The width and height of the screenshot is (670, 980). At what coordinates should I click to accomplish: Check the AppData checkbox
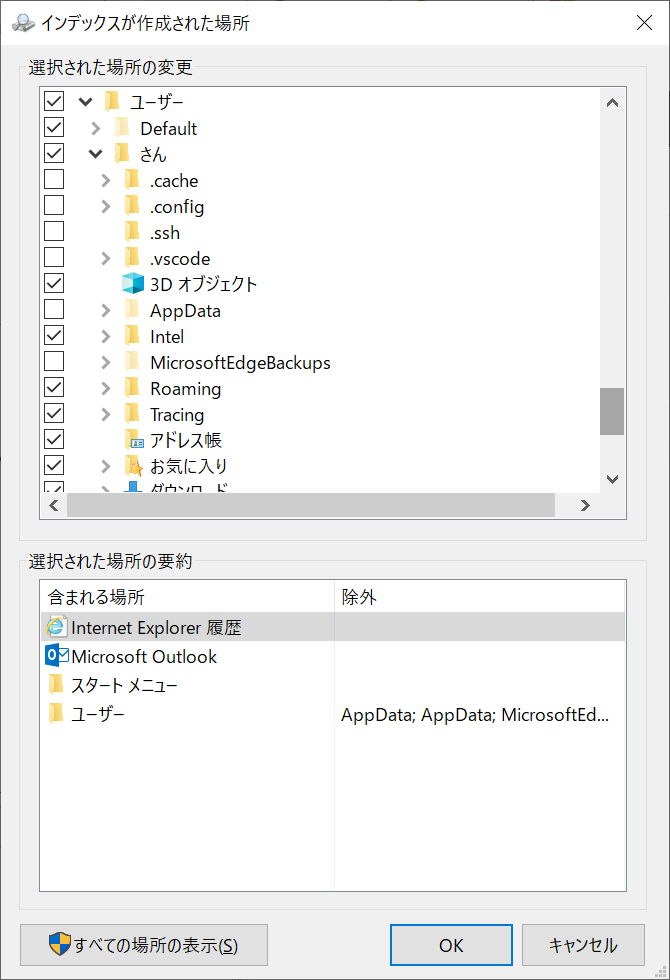[54, 309]
